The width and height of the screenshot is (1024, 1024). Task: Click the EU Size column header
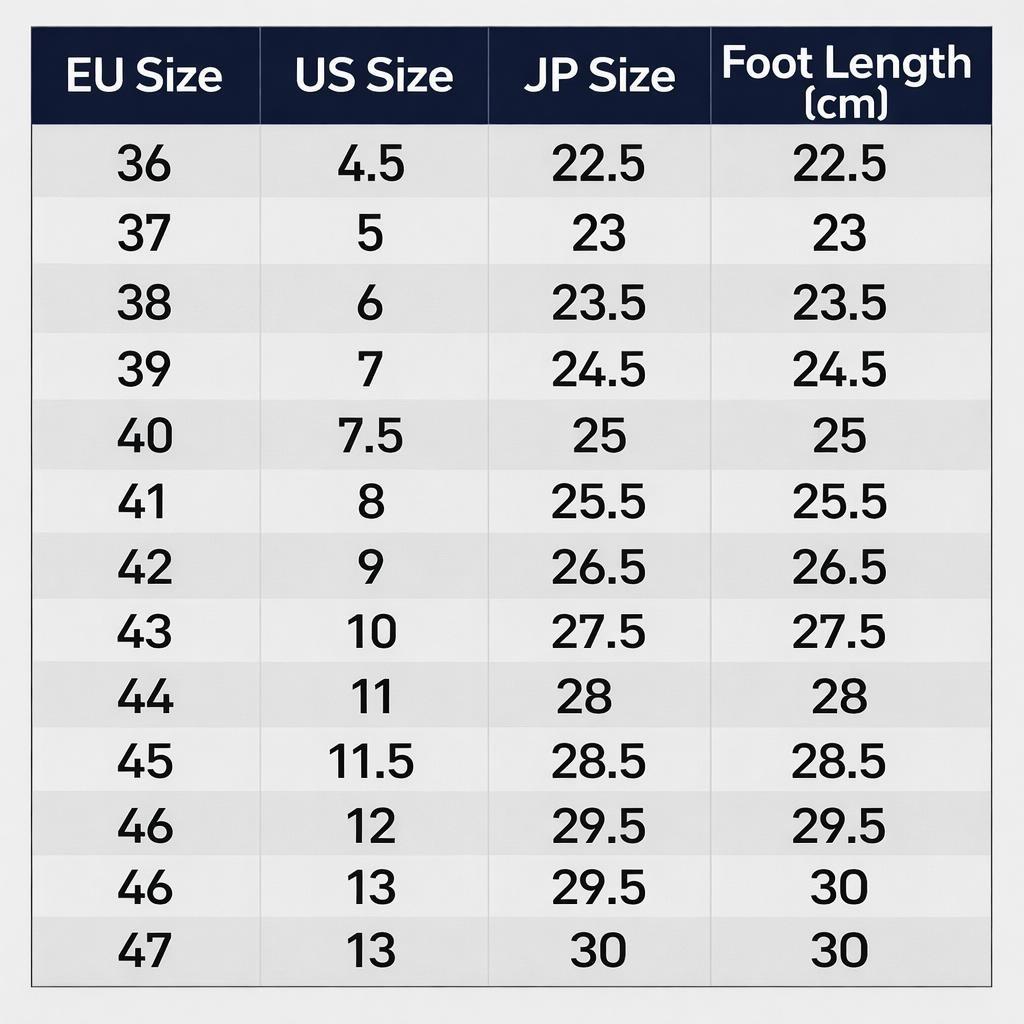point(144,76)
